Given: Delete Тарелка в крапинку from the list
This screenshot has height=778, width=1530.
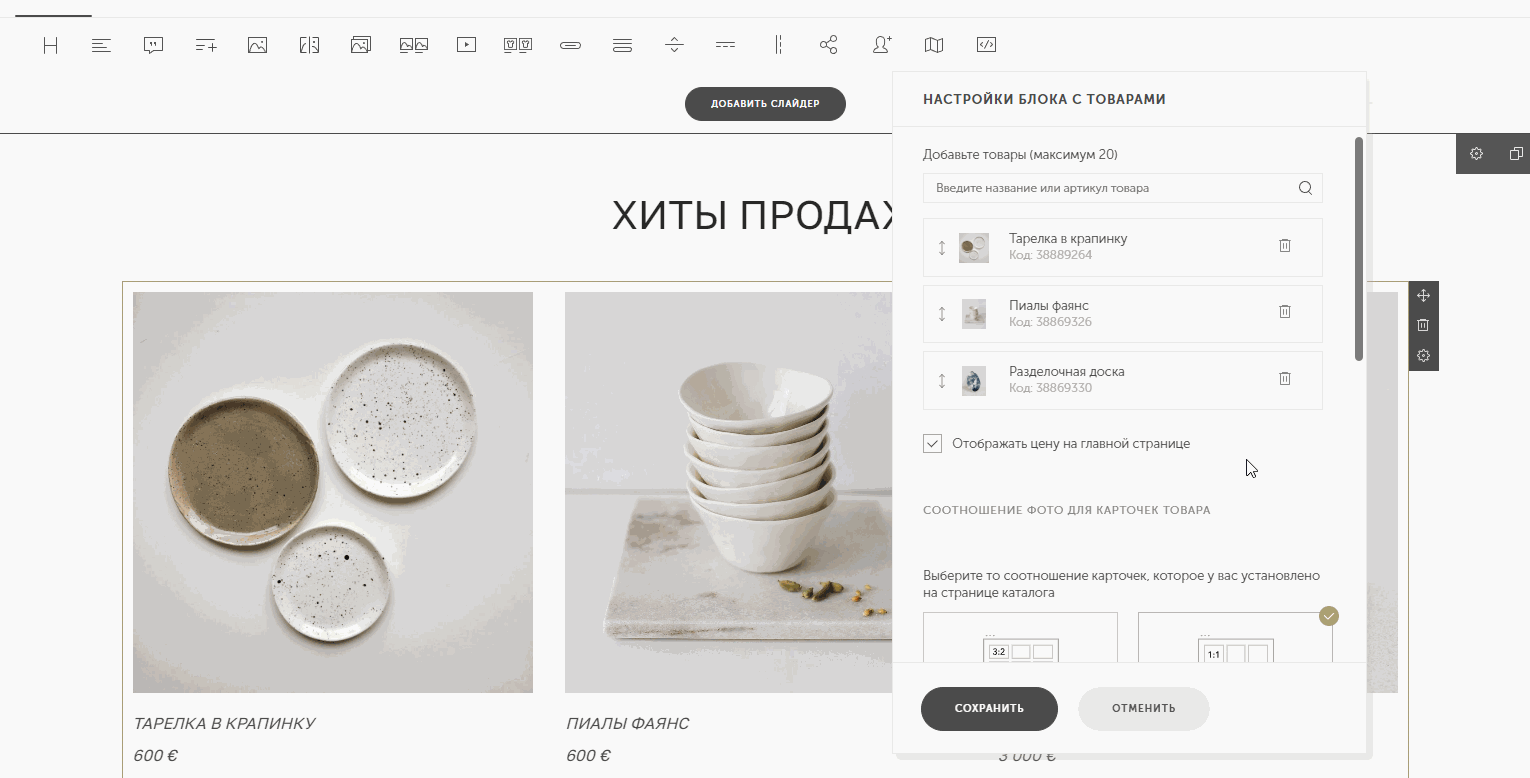Looking at the screenshot, I should pos(1285,246).
